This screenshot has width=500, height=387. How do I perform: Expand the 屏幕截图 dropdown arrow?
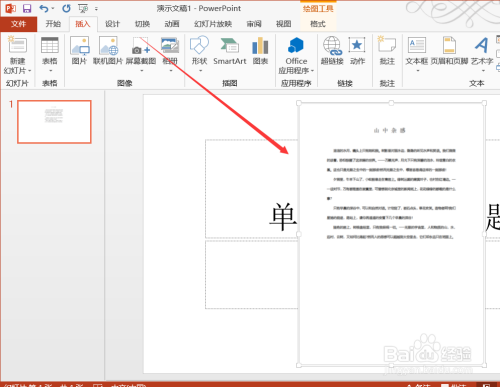click(x=142, y=71)
